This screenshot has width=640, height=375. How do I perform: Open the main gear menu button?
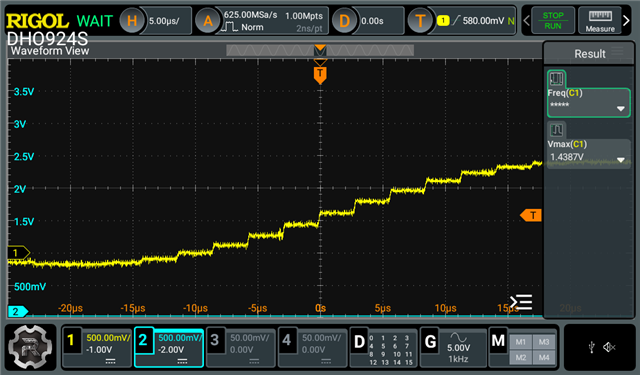point(30,347)
